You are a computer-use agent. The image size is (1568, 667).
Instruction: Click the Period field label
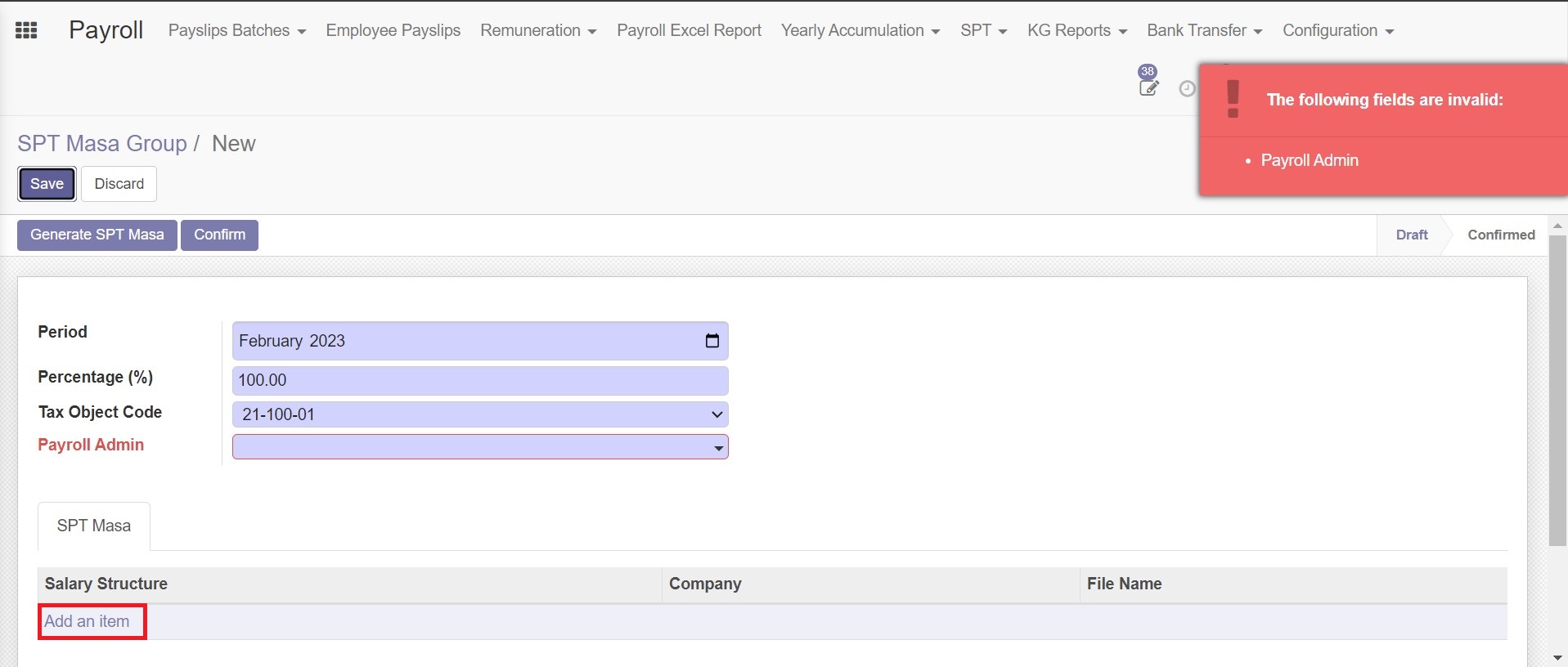tap(62, 332)
